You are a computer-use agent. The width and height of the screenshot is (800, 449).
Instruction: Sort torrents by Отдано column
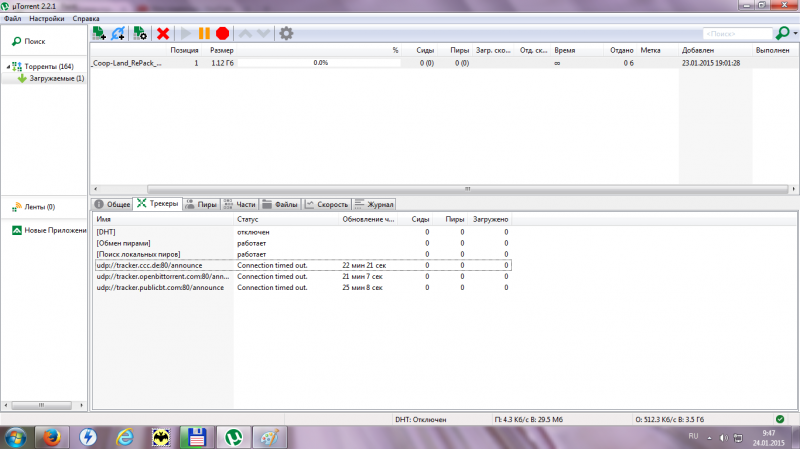pyautogui.click(x=621, y=50)
